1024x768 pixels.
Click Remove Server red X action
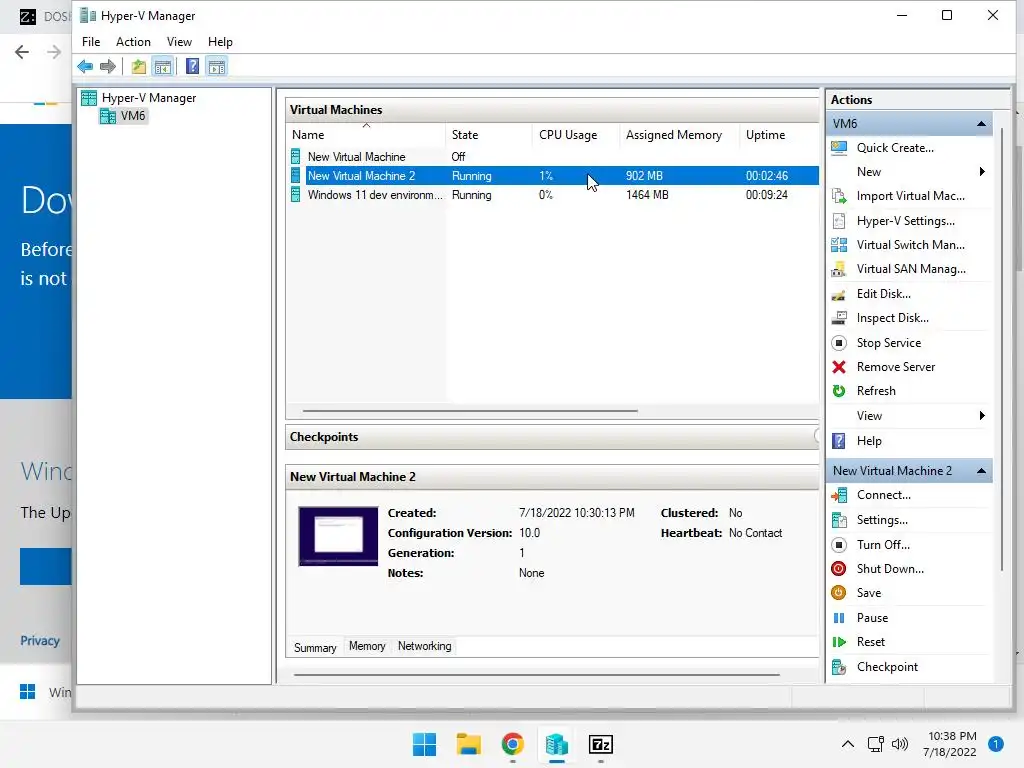895,367
